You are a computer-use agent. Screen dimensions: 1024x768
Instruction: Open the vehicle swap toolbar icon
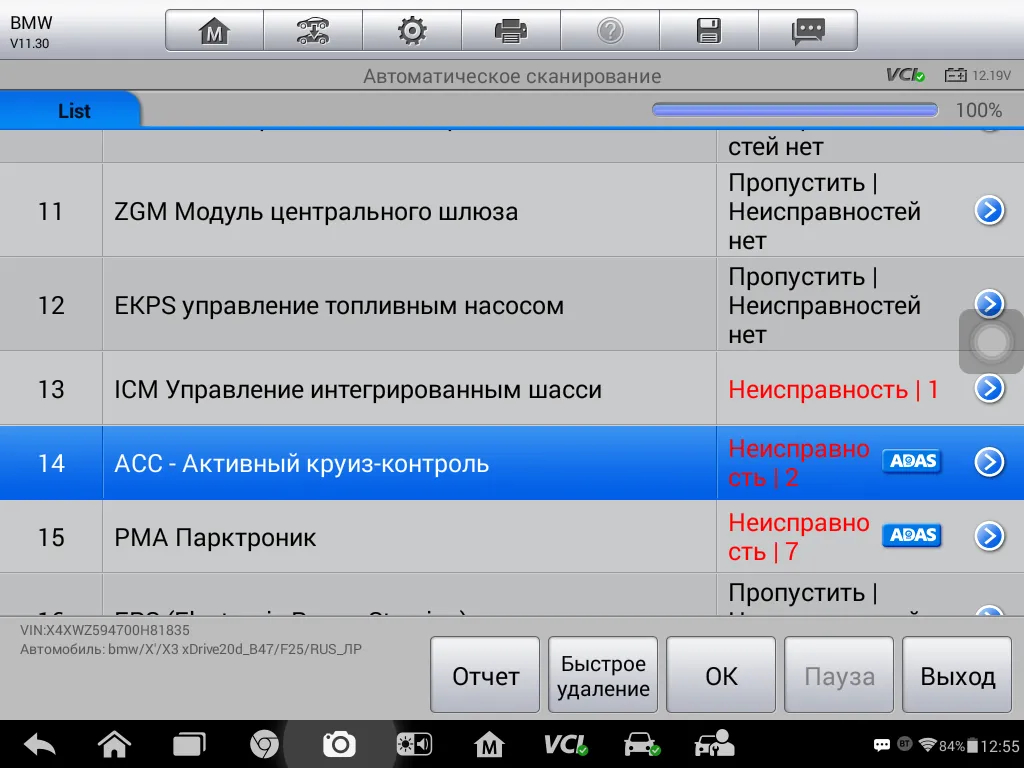[x=313, y=31]
